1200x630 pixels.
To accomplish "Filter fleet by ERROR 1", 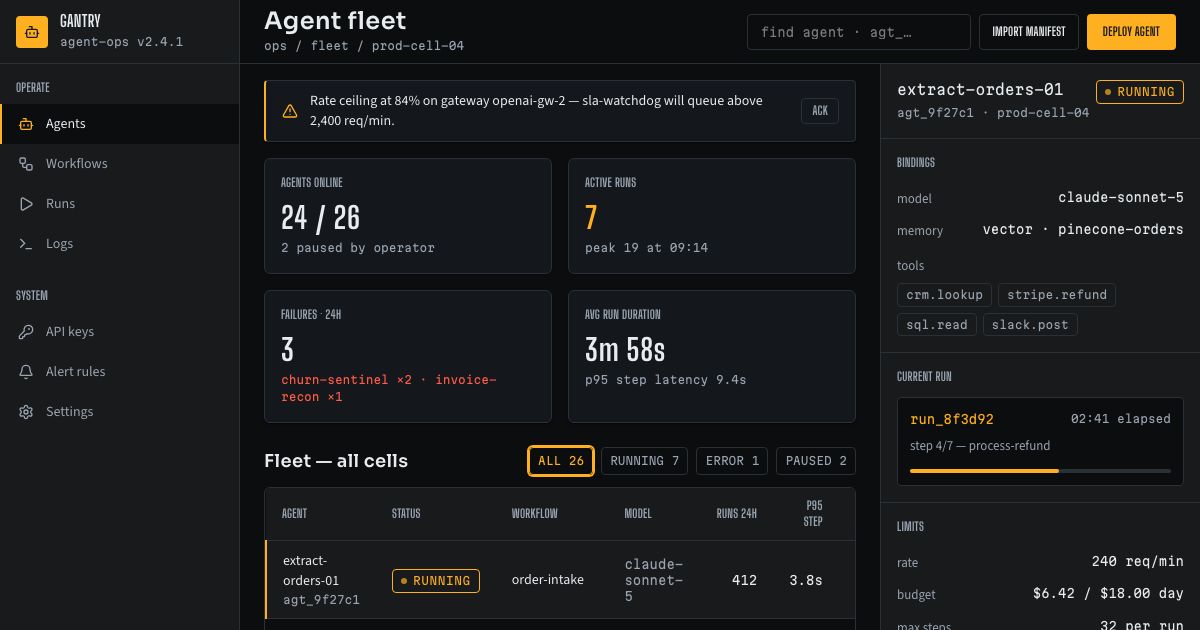I will click(732, 461).
